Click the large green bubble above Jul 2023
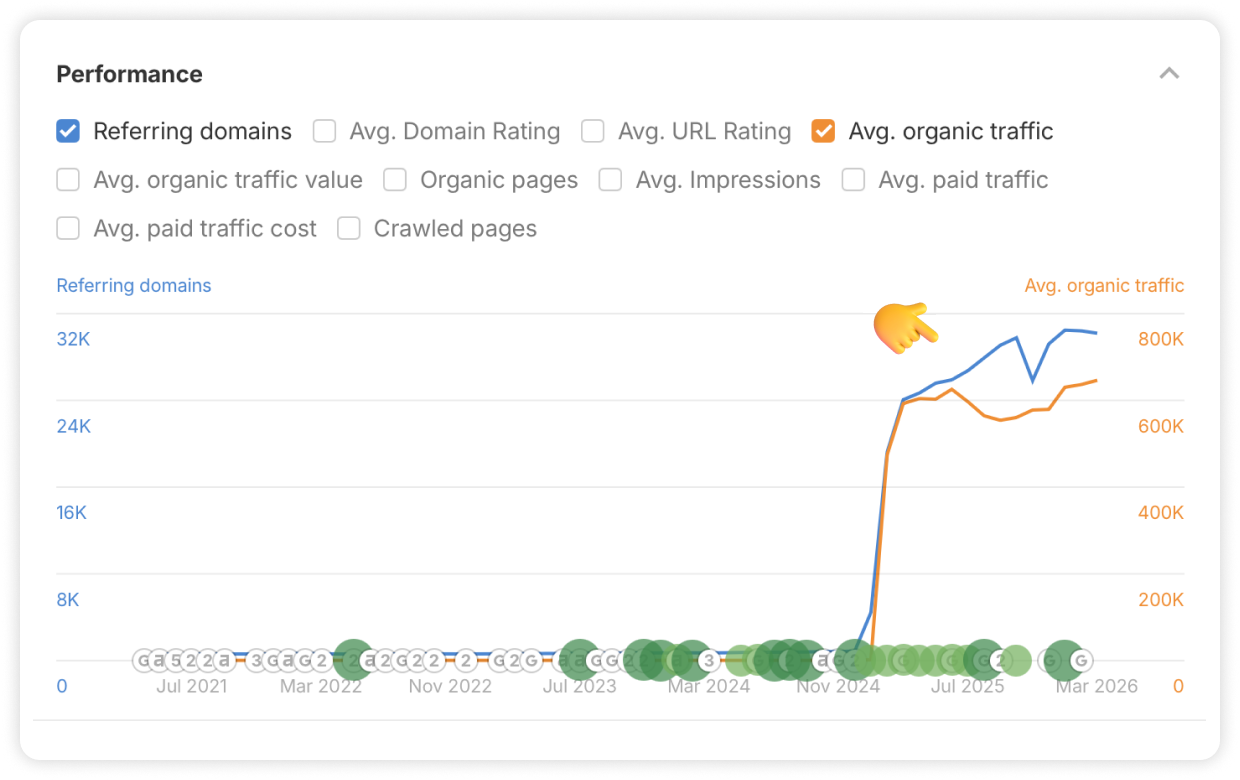The image size is (1240, 780). (578, 660)
